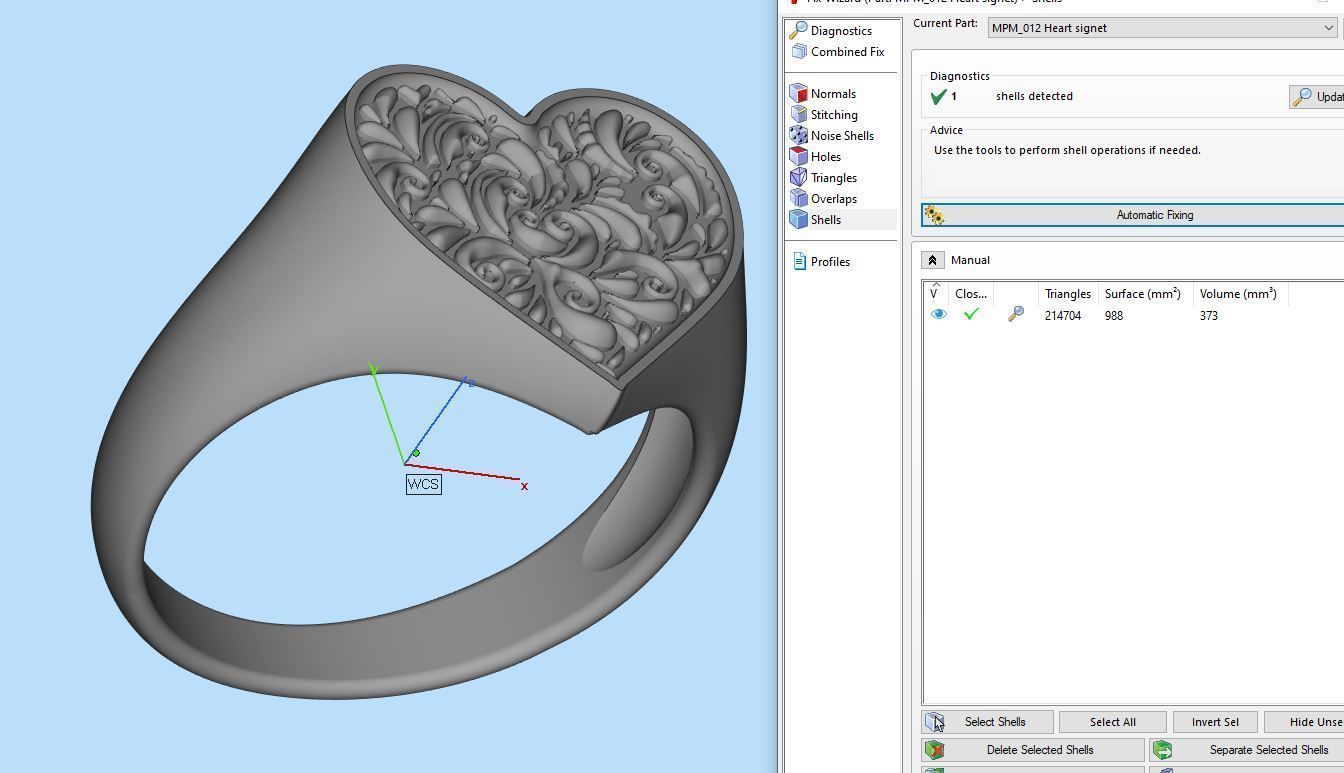This screenshot has width=1344, height=773.
Task: Select the surface value 988 cell
Action: pyautogui.click(x=1114, y=316)
